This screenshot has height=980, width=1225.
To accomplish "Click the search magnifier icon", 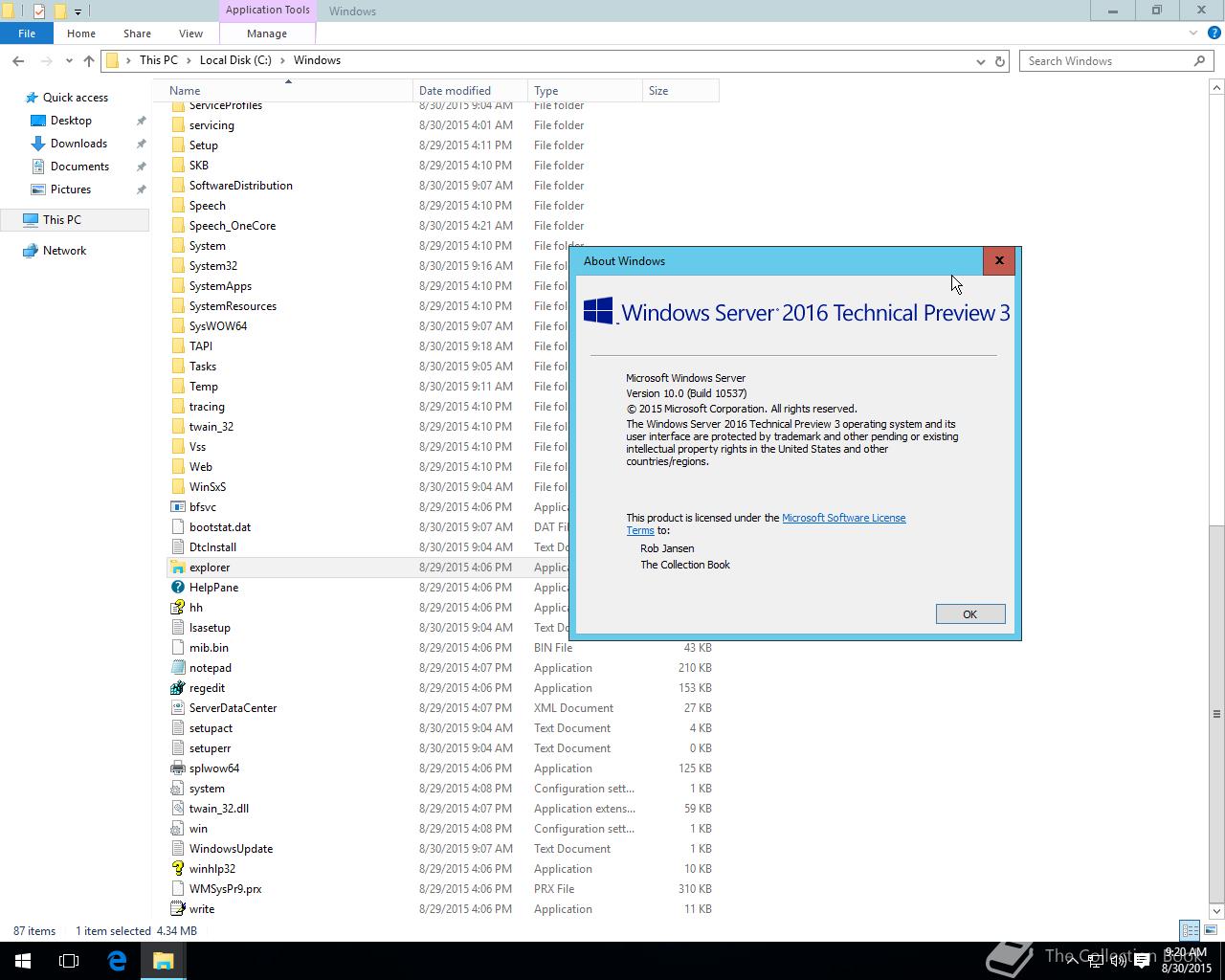I will tap(1199, 61).
